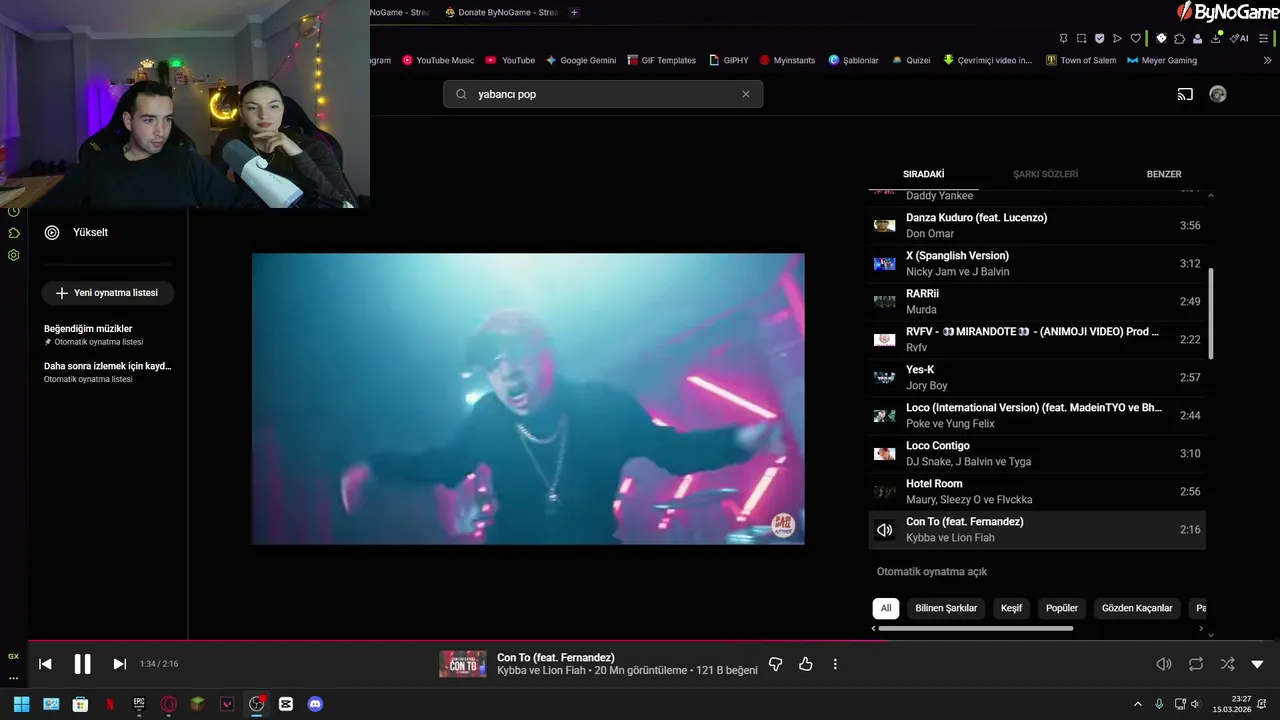
Task: Collapse the player page with down triangle
Action: pos(1257,664)
